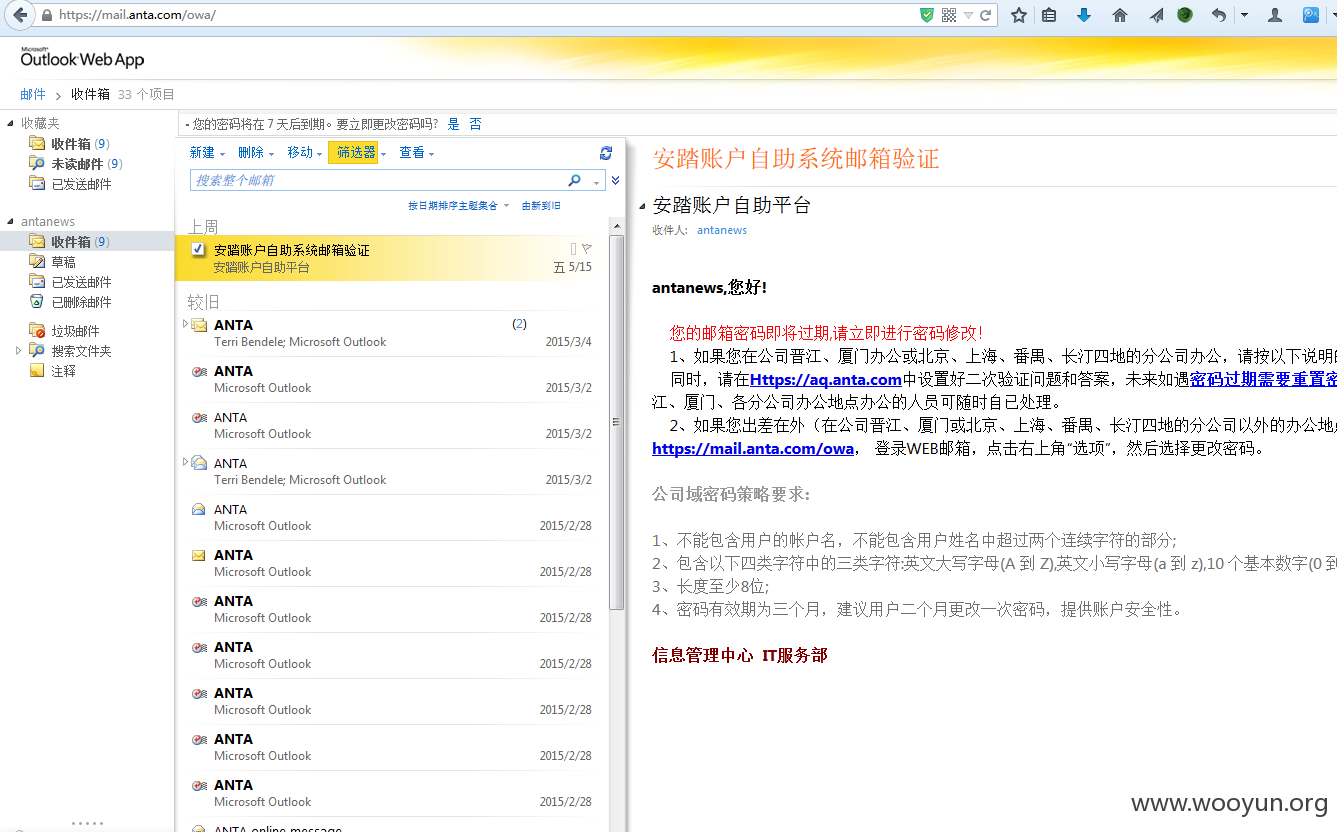Open downloads with the blue arrow icon

[x=1084, y=15]
